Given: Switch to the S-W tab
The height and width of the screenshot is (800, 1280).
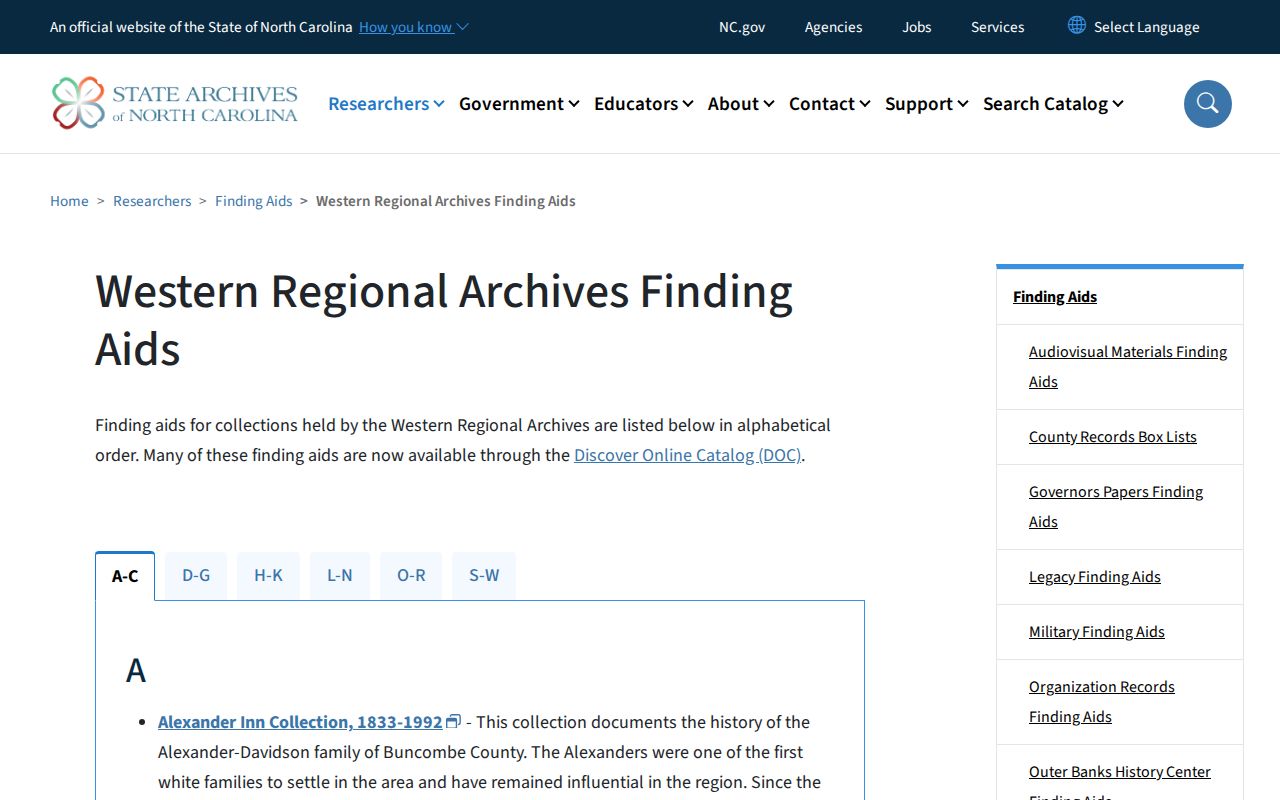Looking at the screenshot, I should (x=484, y=575).
